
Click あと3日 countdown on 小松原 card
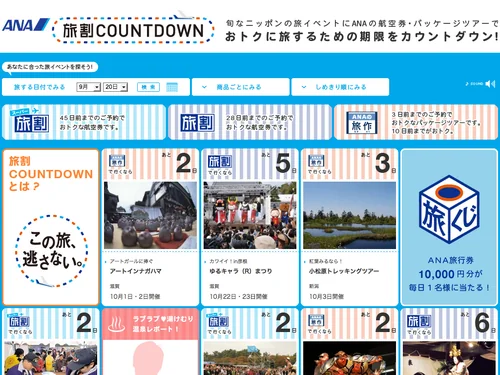379,163
